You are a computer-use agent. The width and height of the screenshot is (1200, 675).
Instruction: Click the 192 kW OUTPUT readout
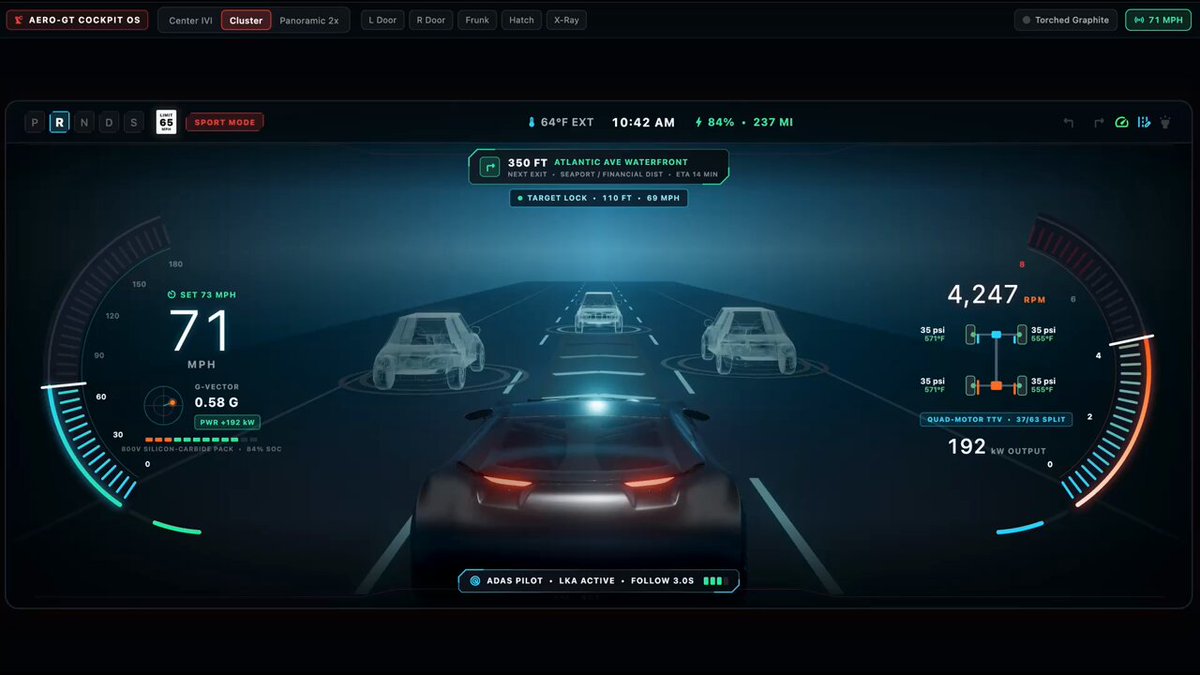click(x=996, y=447)
